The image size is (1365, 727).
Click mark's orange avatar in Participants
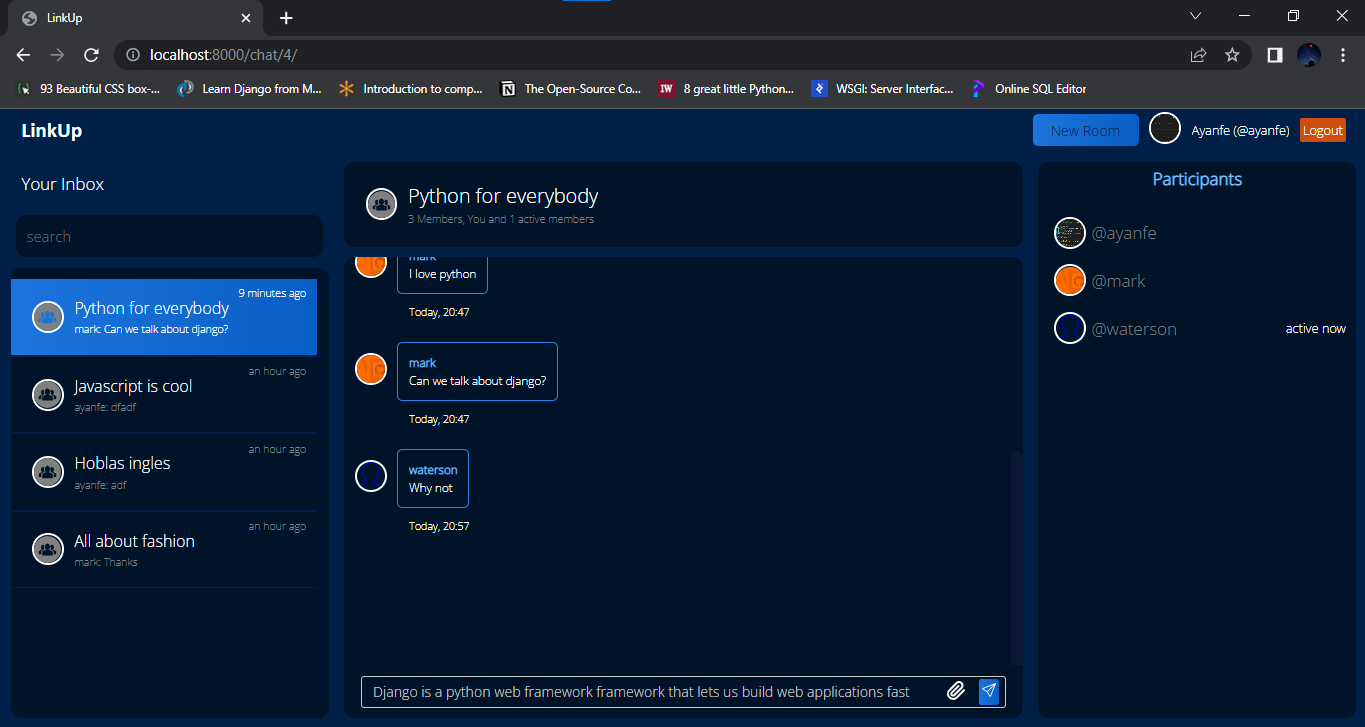click(x=1070, y=281)
